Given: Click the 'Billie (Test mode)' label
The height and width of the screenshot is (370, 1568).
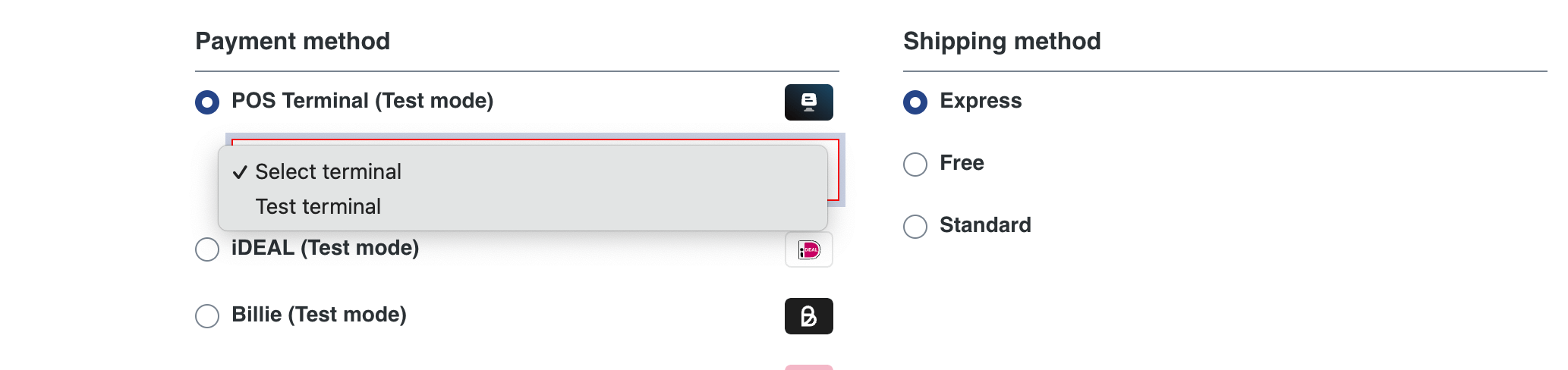Looking at the screenshot, I should (x=319, y=315).
